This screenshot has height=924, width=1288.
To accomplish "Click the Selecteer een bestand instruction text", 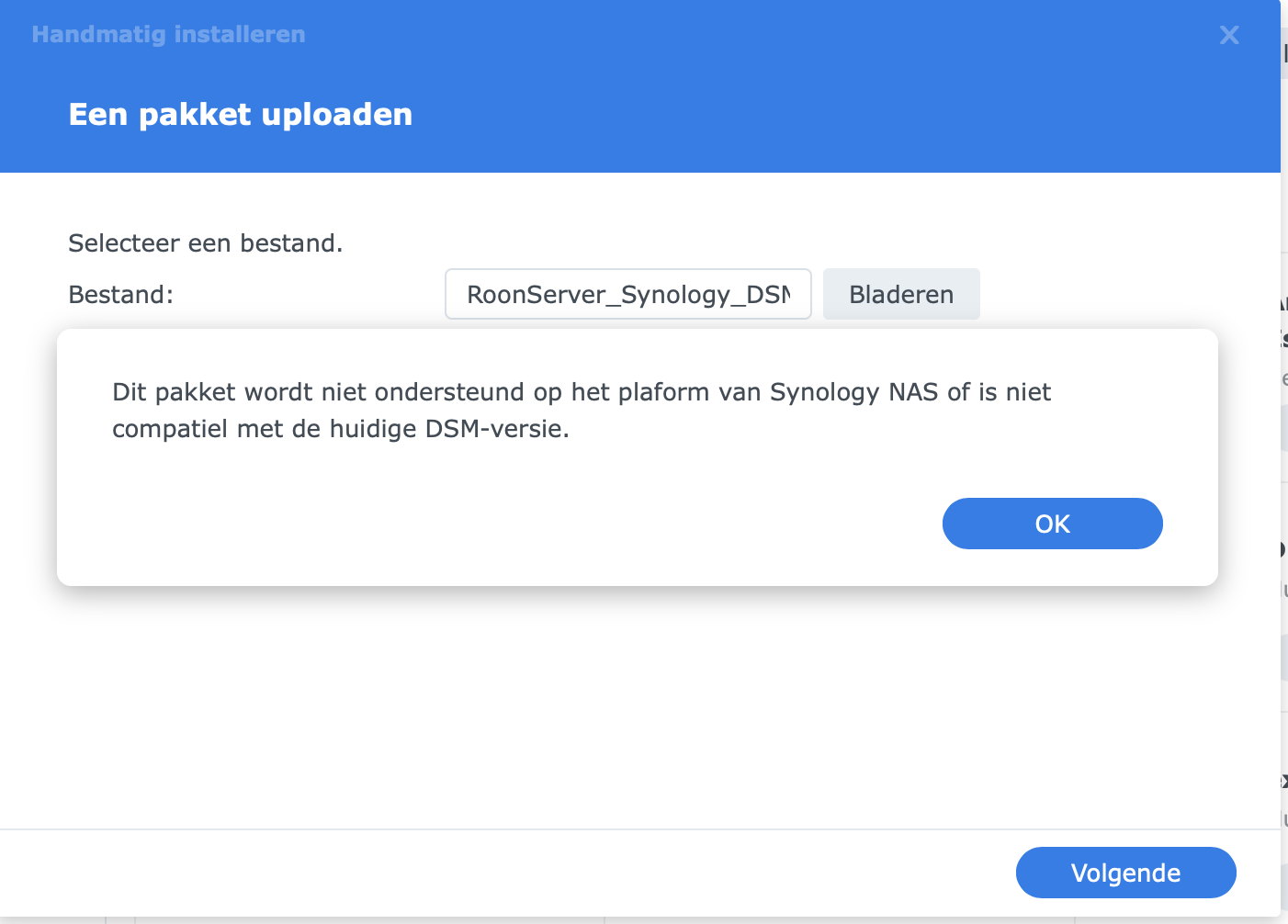I will tap(206, 243).
